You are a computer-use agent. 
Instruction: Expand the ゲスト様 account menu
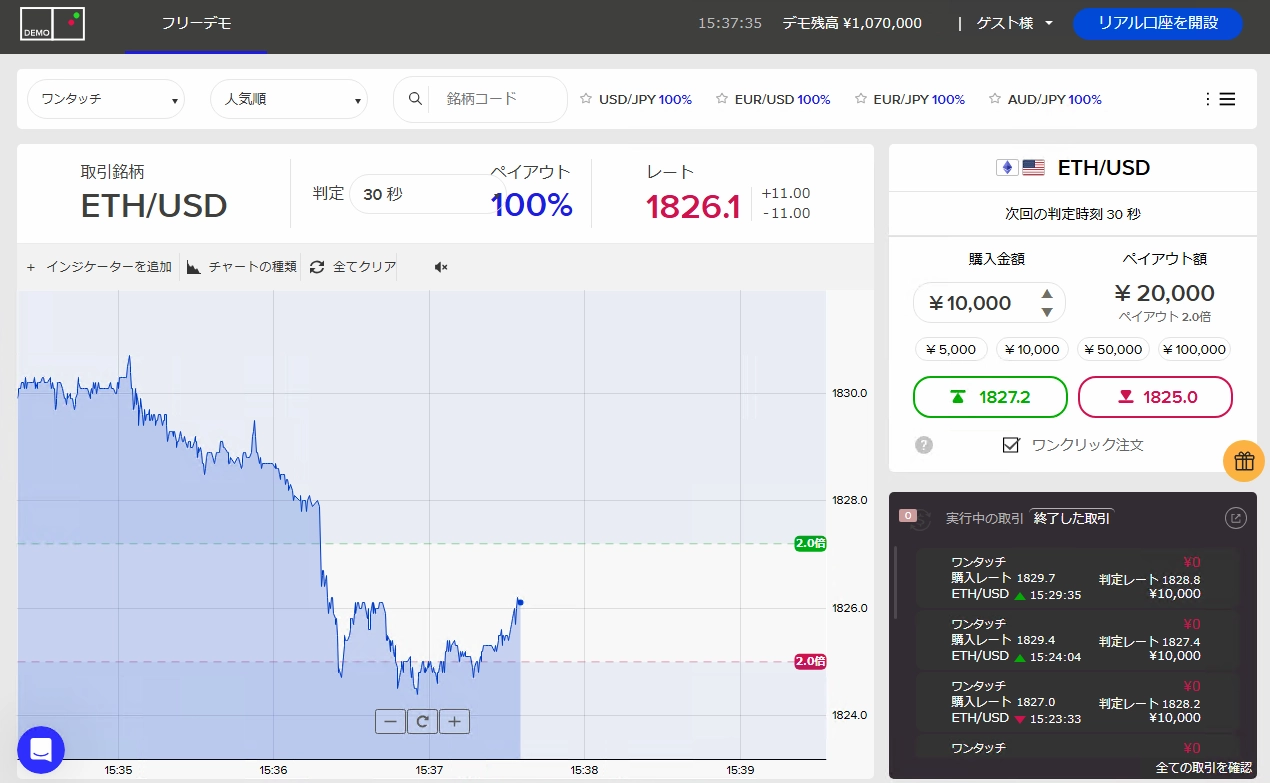1014,23
